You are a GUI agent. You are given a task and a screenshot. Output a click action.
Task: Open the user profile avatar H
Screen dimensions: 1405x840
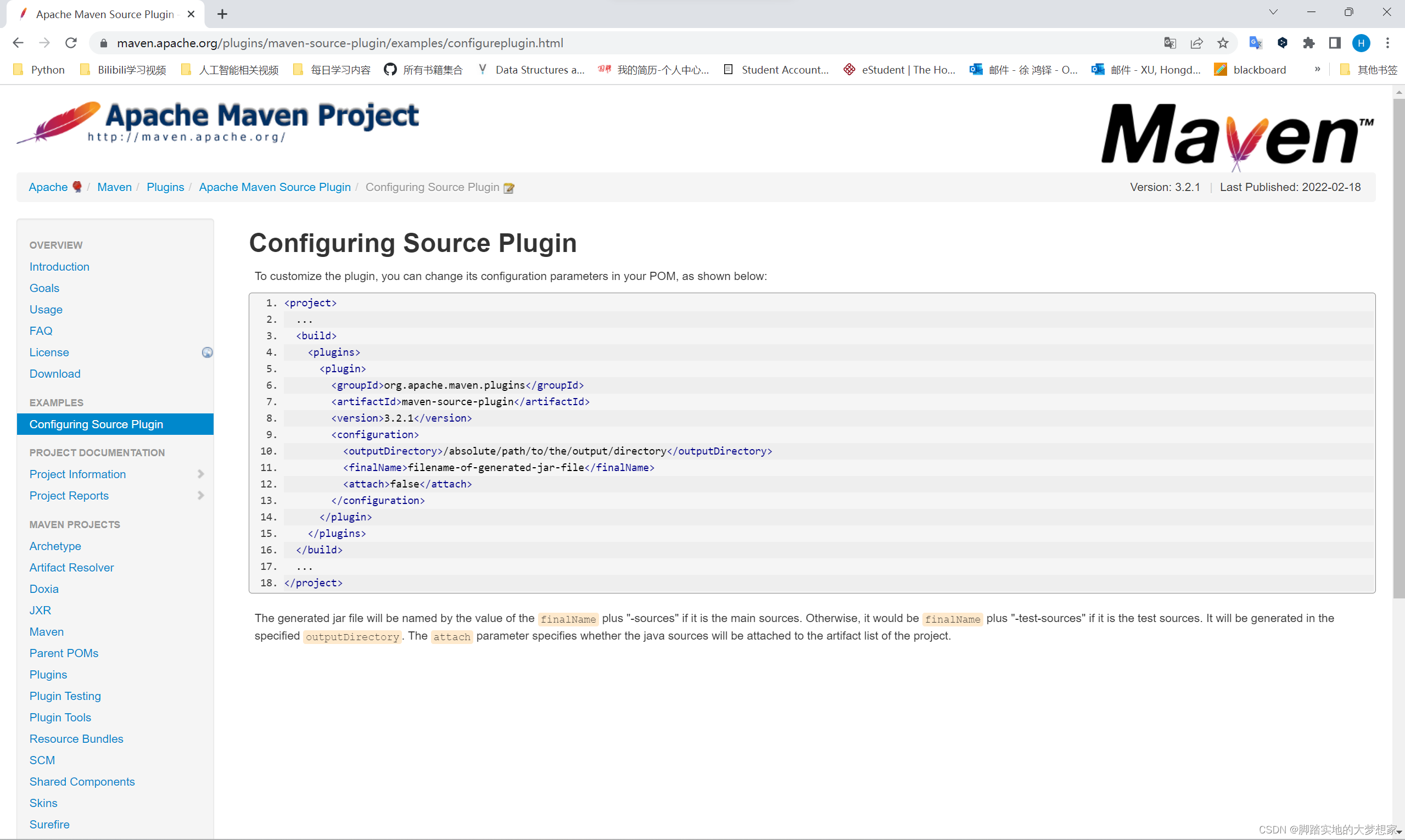[x=1361, y=43]
